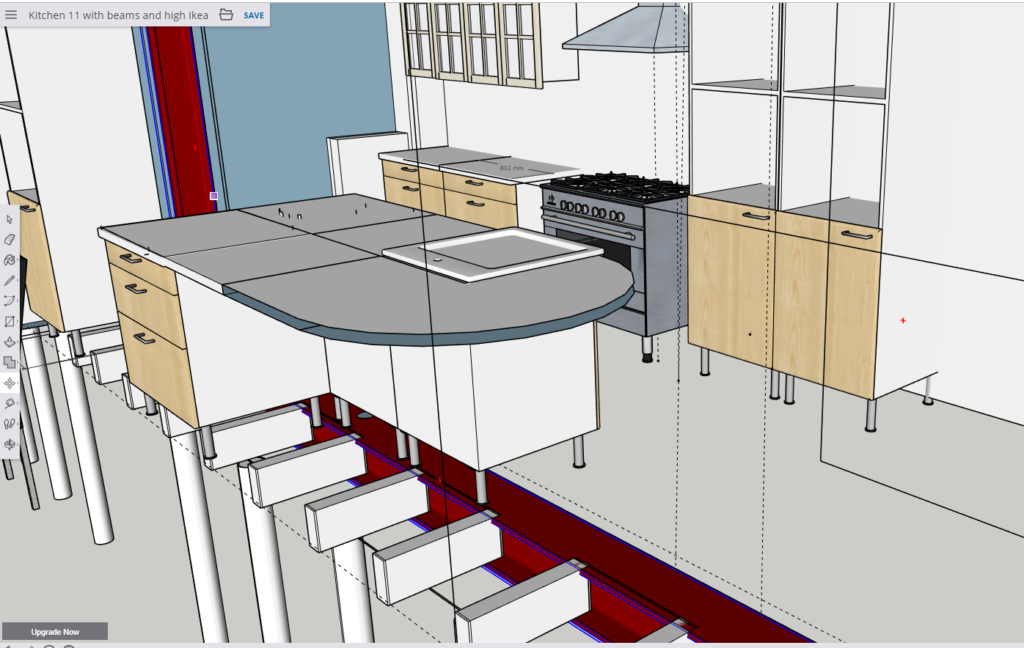
Task: Activate the Walk footprints tool
Action: [10, 424]
